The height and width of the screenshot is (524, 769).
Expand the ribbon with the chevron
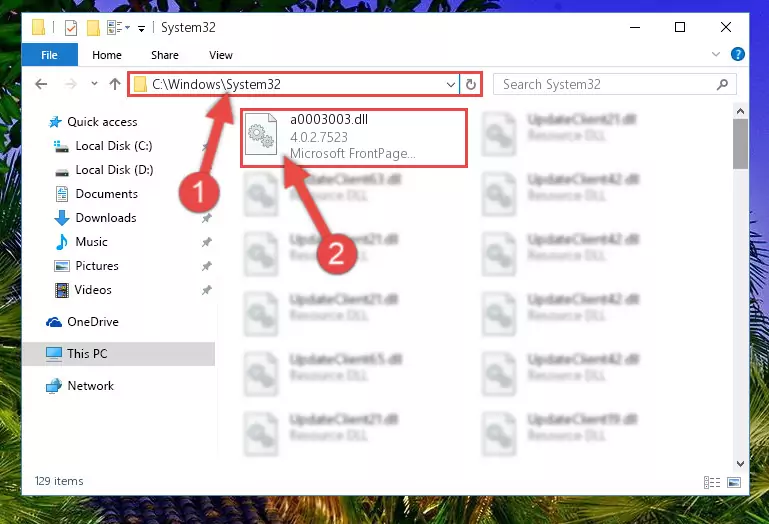716,54
